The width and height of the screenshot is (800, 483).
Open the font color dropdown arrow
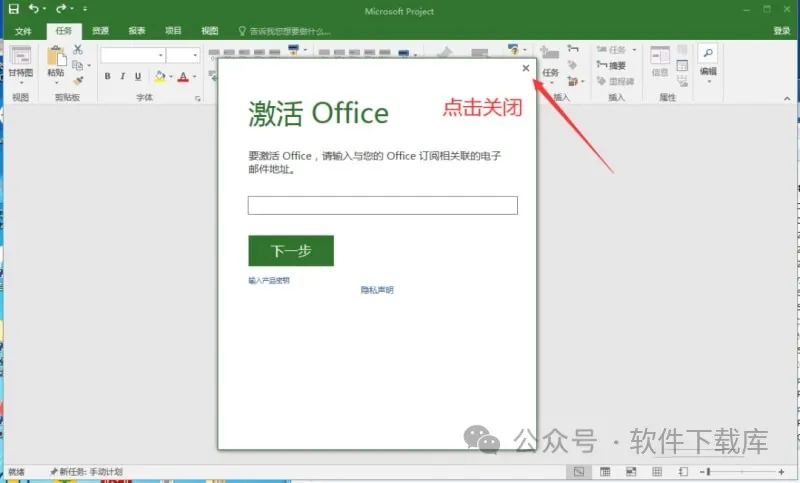coord(194,77)
